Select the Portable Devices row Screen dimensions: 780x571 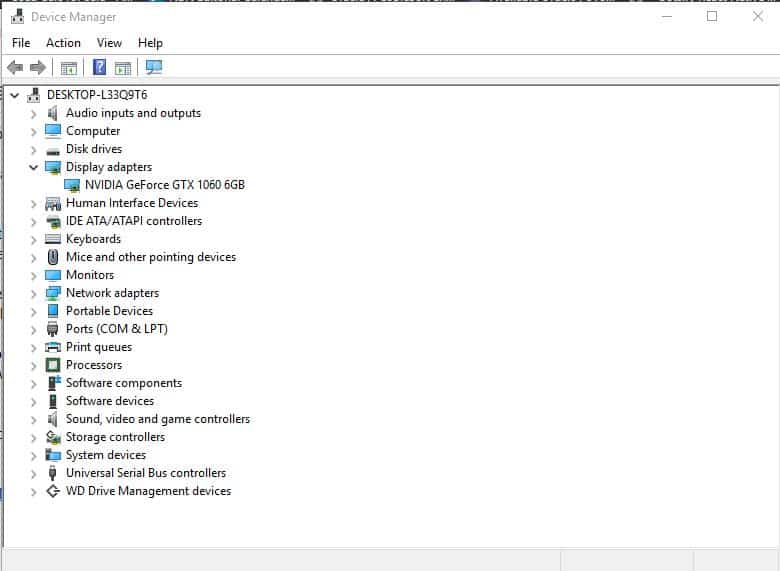(109, 311)
